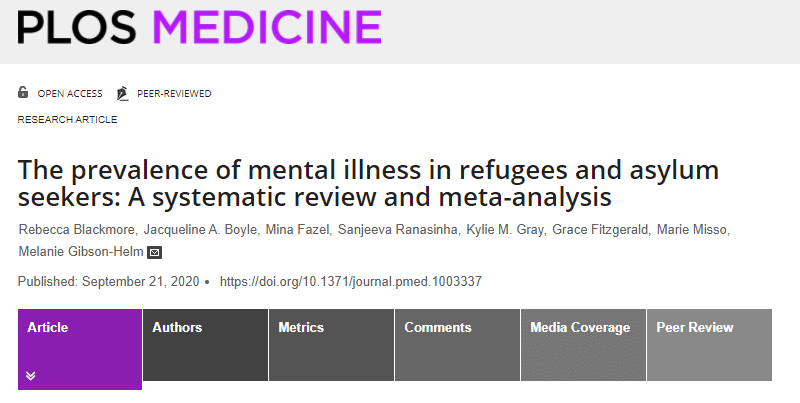Screen dimensions: 800x403
Task: Click the Open Access label
Action: pyautogui.click(x=70, y=94)
